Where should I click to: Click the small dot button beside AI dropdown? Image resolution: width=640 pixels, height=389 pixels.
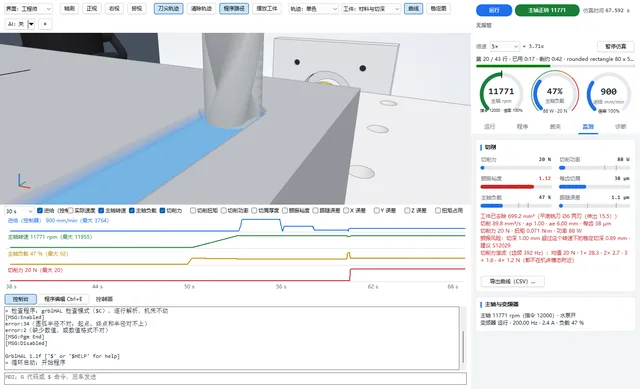(45, 24)
